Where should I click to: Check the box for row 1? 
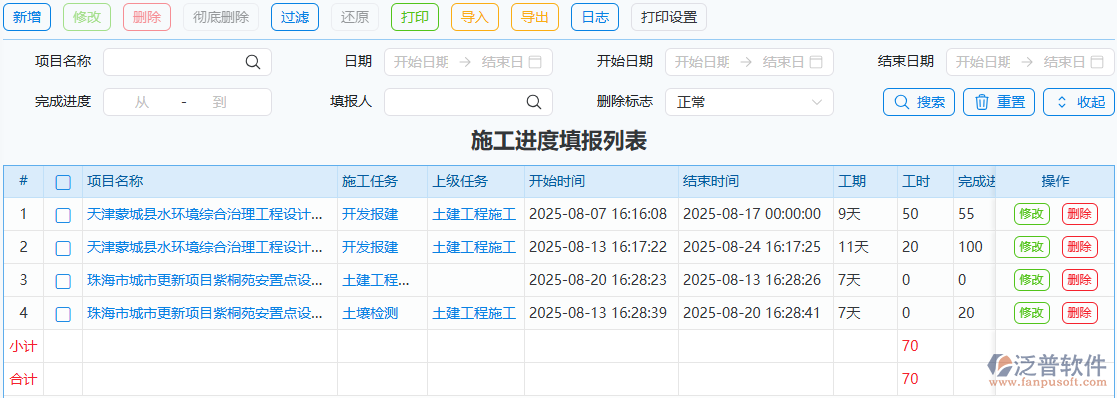(63, 215)
